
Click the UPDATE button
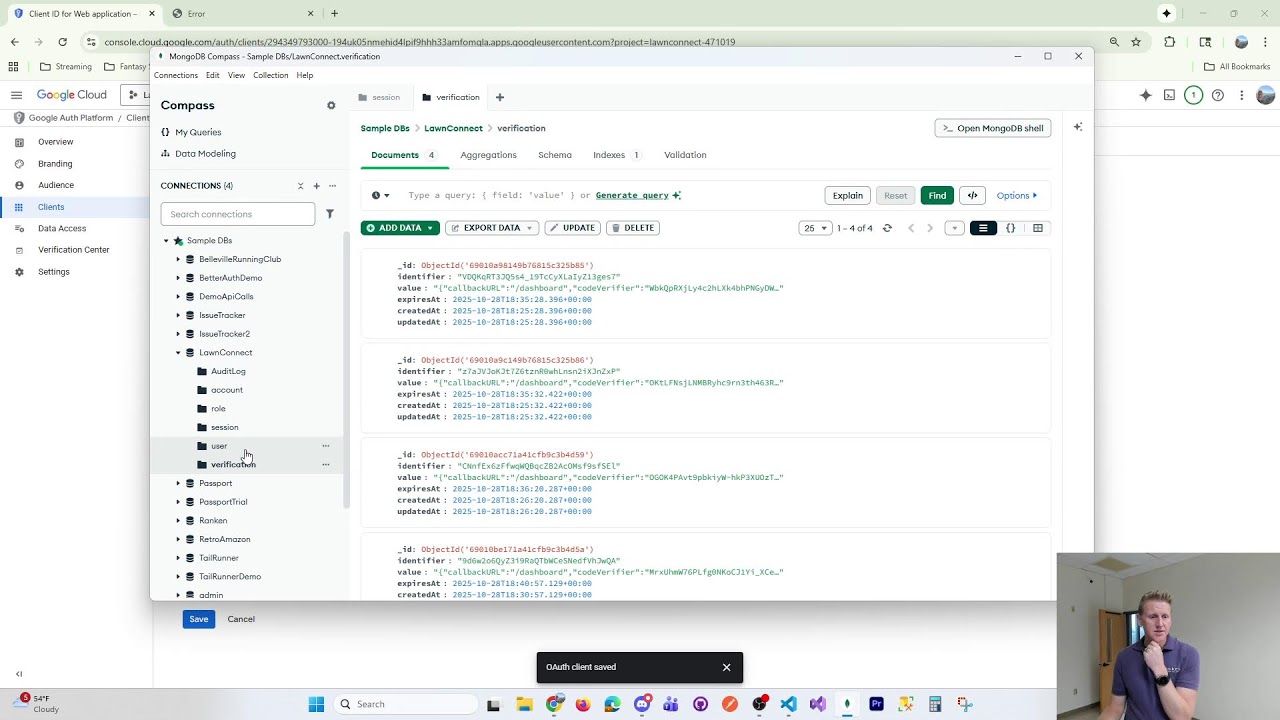[x=572, y=228]
